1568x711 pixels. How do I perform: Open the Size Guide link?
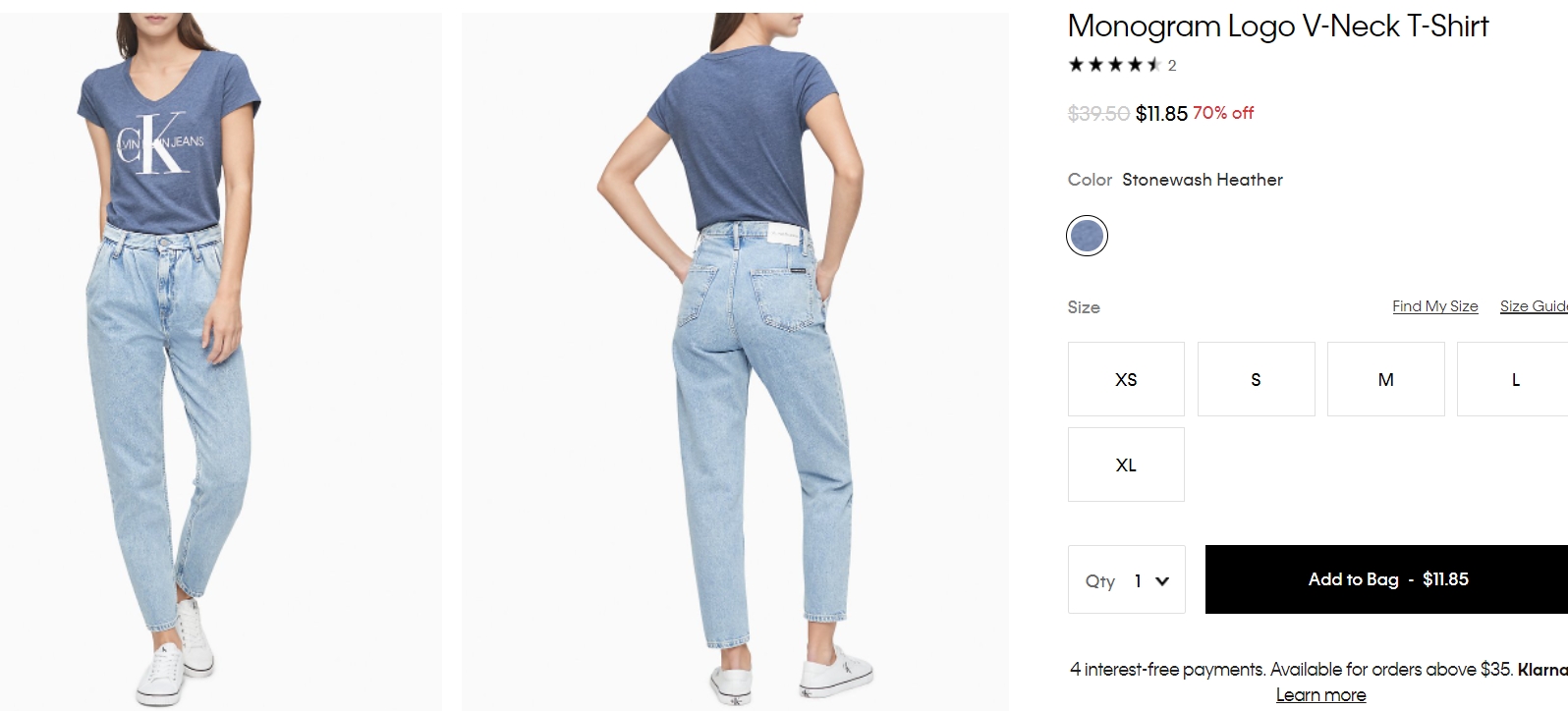coord(1534,306)
